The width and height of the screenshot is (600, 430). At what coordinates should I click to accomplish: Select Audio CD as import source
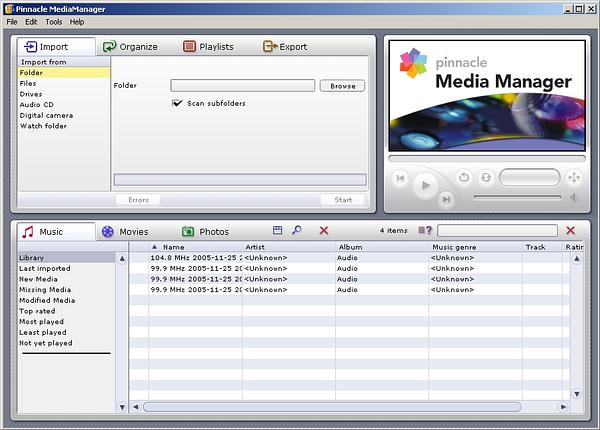click(x=64, y=105)
